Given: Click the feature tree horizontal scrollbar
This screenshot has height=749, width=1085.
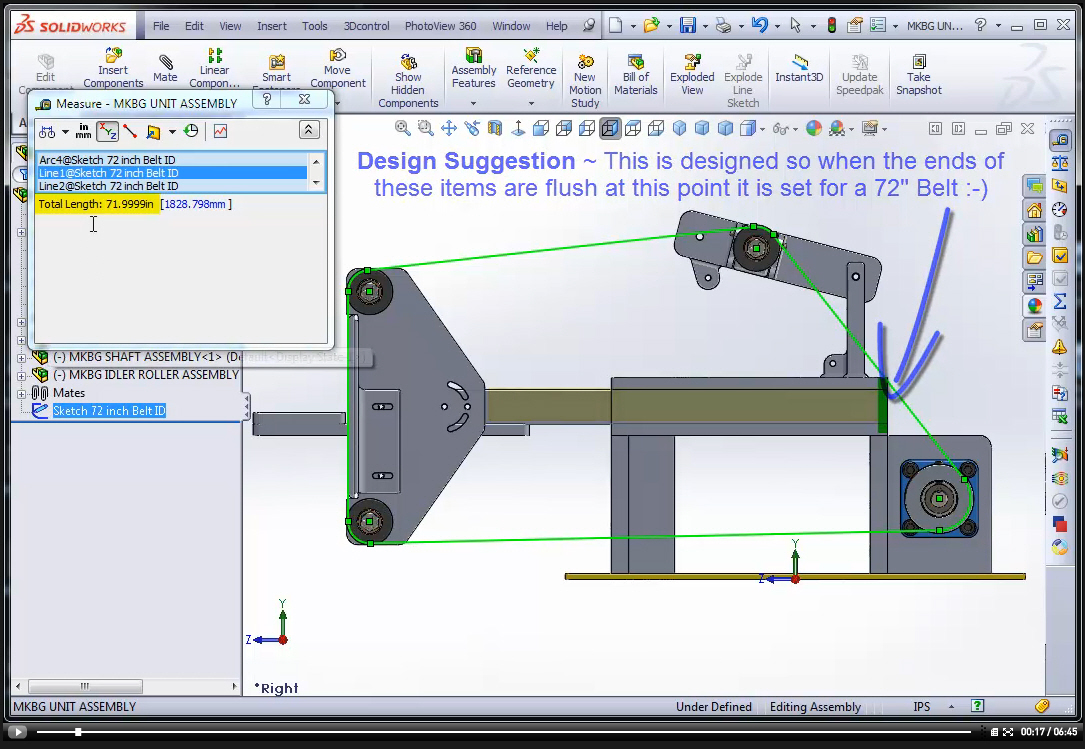Looking at the screenshot, I should (85, 687).
